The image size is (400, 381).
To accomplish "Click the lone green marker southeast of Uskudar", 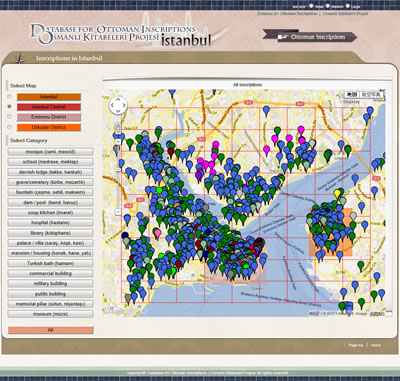I will [361, 266].
